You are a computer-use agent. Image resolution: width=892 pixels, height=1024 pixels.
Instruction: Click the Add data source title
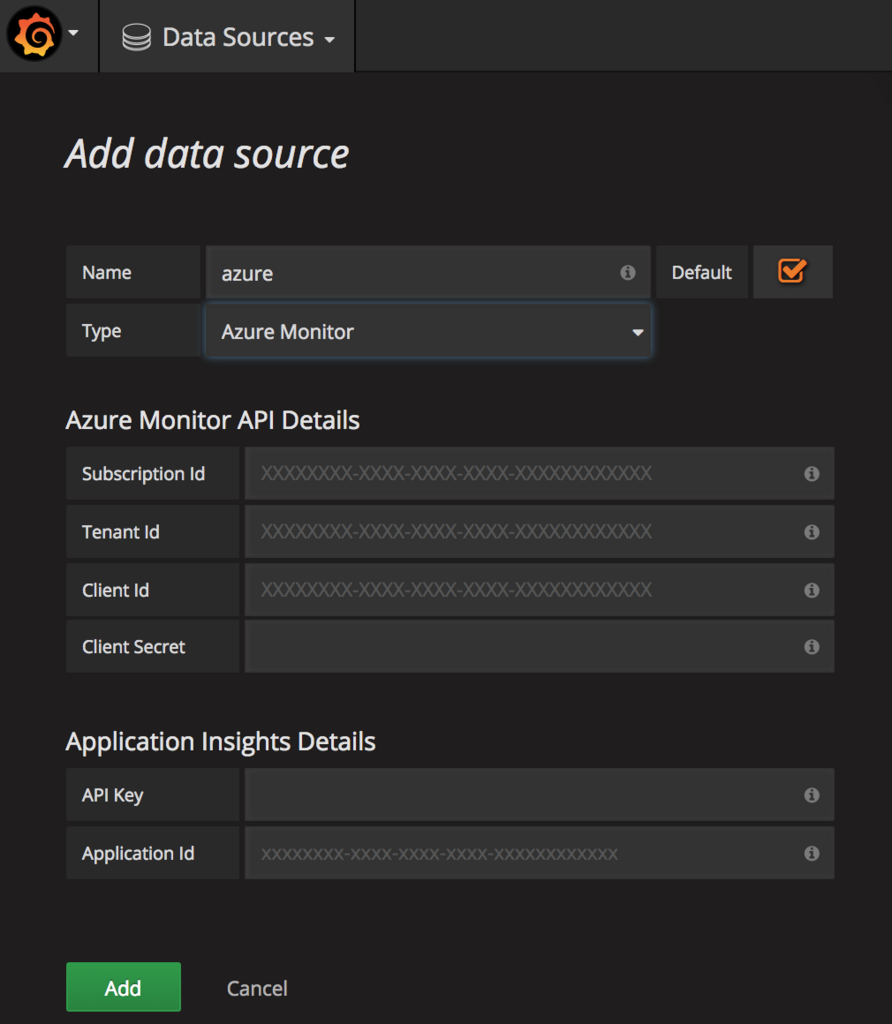[x=207, y=154]
